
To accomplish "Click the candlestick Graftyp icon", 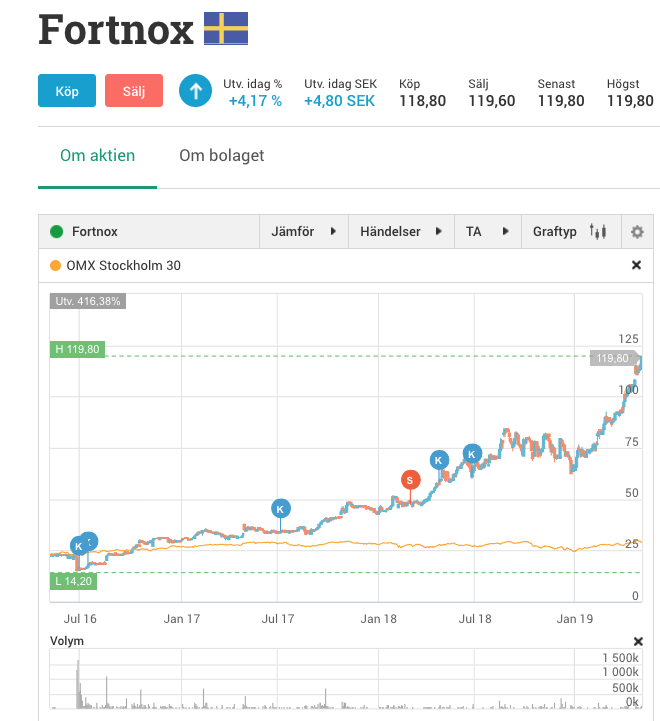I will (598, 231).
